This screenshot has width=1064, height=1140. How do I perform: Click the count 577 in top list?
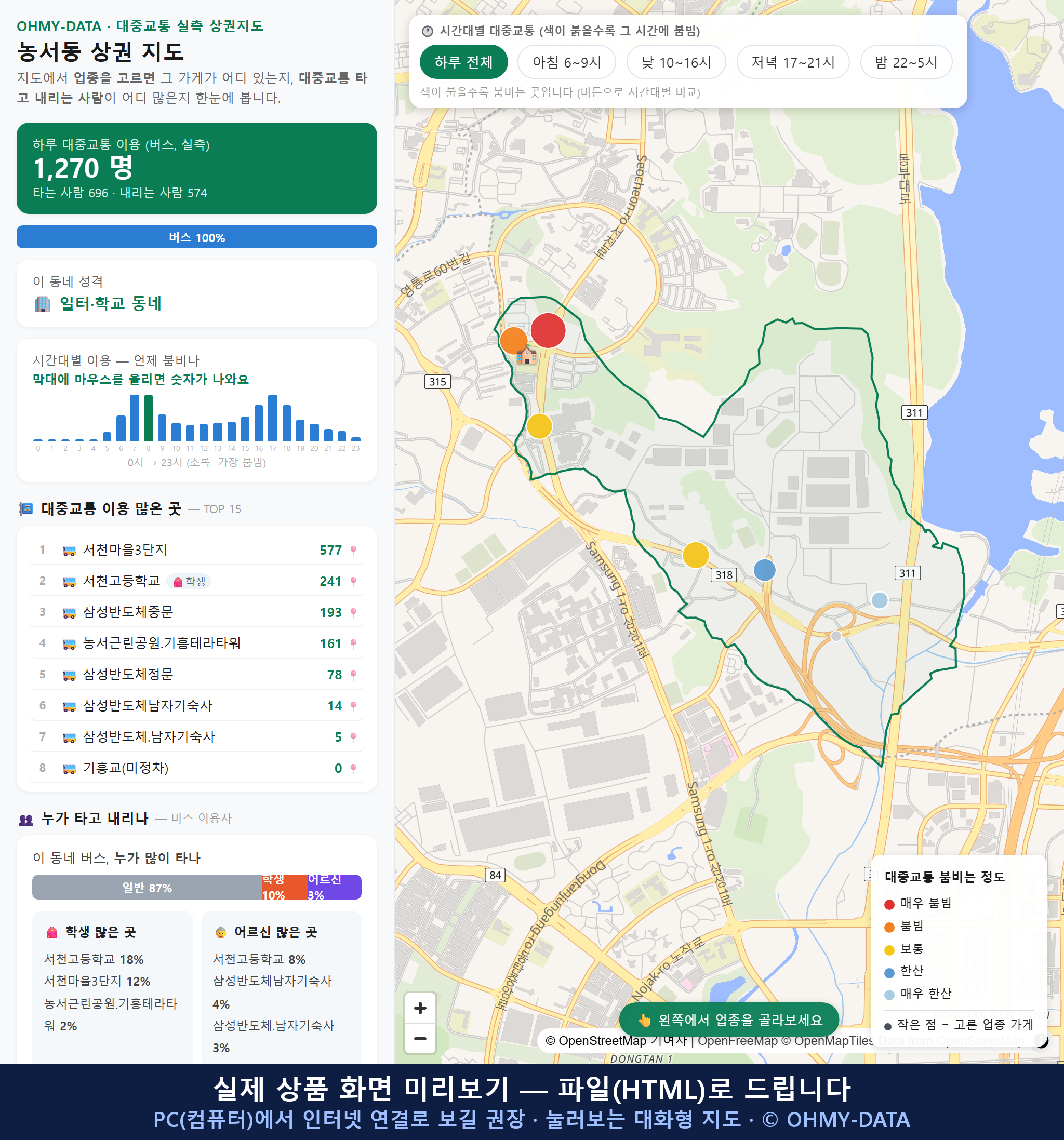tap(330, 551)
